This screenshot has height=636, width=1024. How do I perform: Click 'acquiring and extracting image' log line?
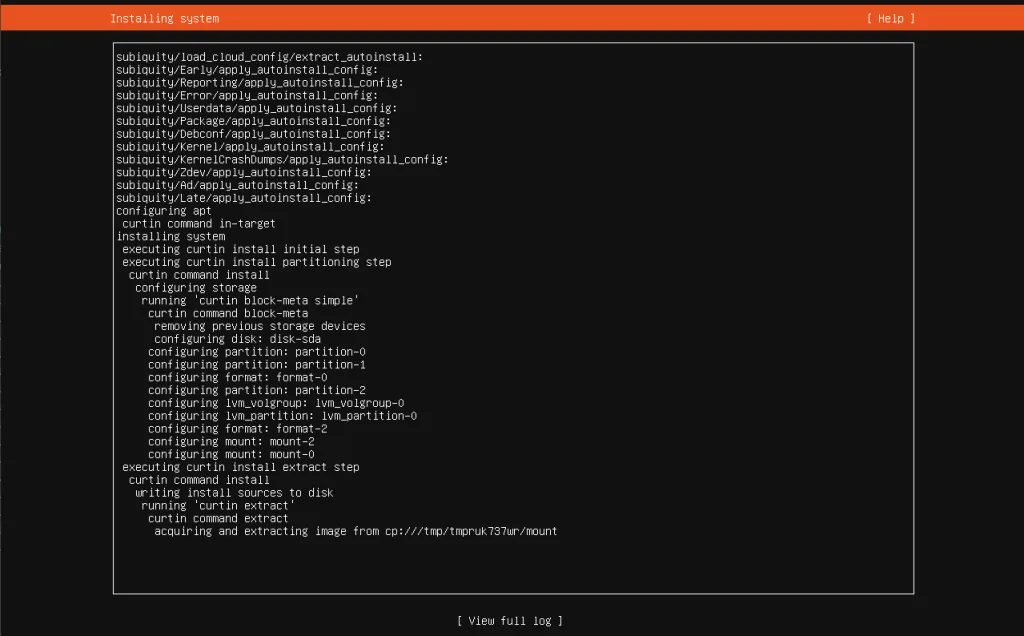[356, 532]
